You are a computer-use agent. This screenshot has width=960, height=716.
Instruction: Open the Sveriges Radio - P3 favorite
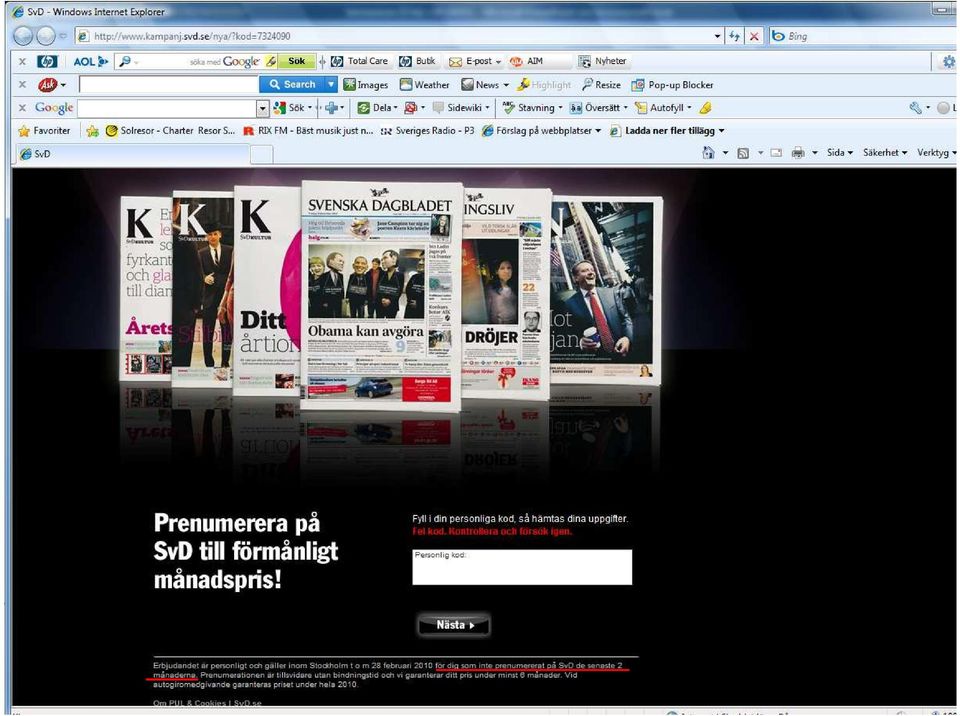[x=427, y=130]
